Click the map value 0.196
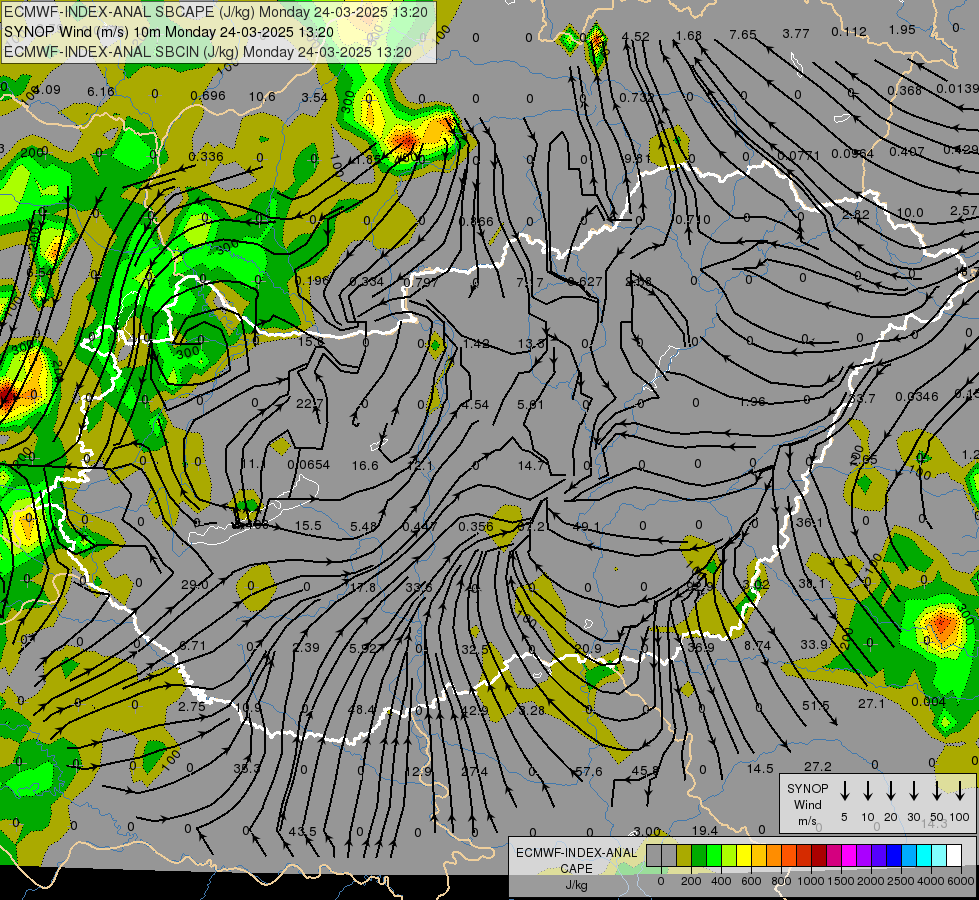The height and width of the screenshot is (900, 979). coord(312,280)
